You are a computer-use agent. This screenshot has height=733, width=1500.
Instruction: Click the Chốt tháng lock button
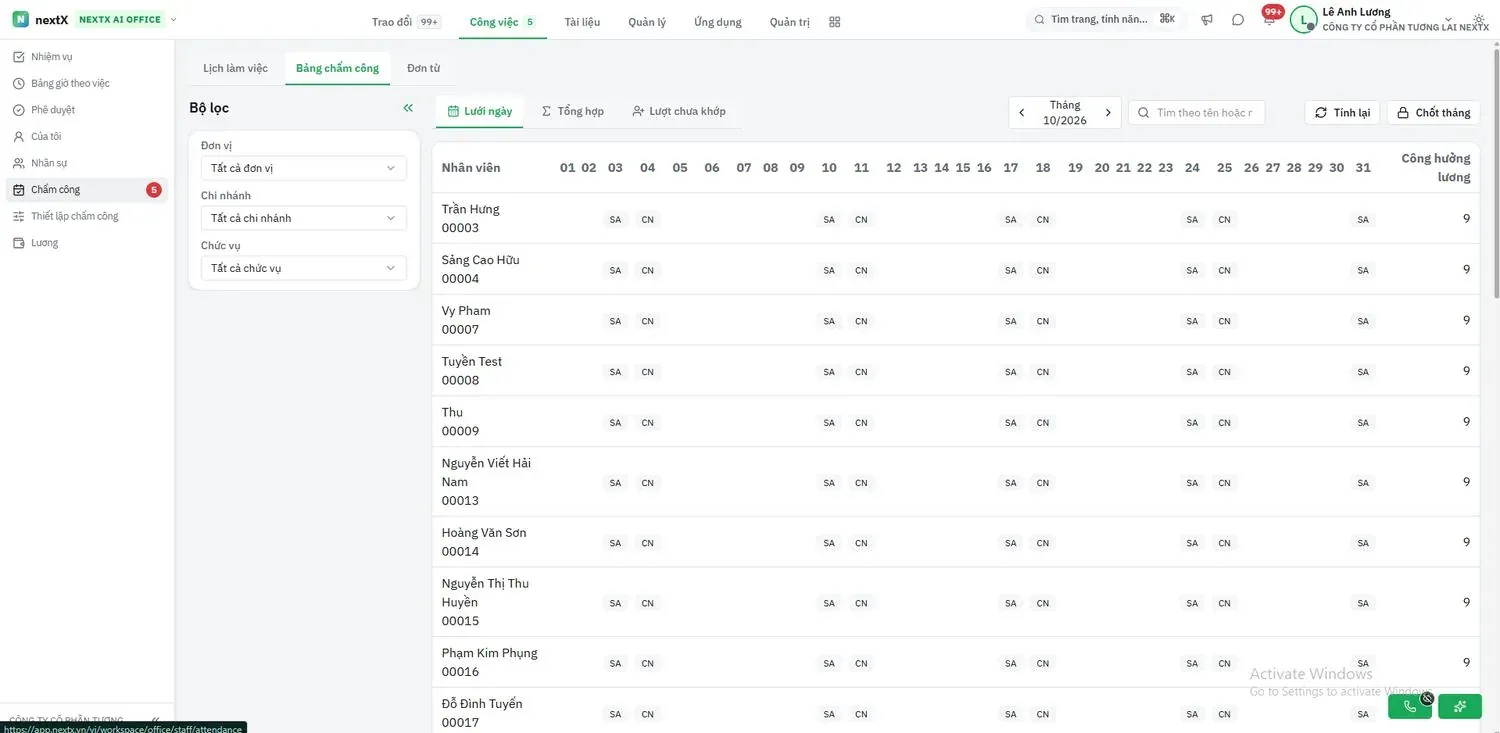(x=1433, y=113)
